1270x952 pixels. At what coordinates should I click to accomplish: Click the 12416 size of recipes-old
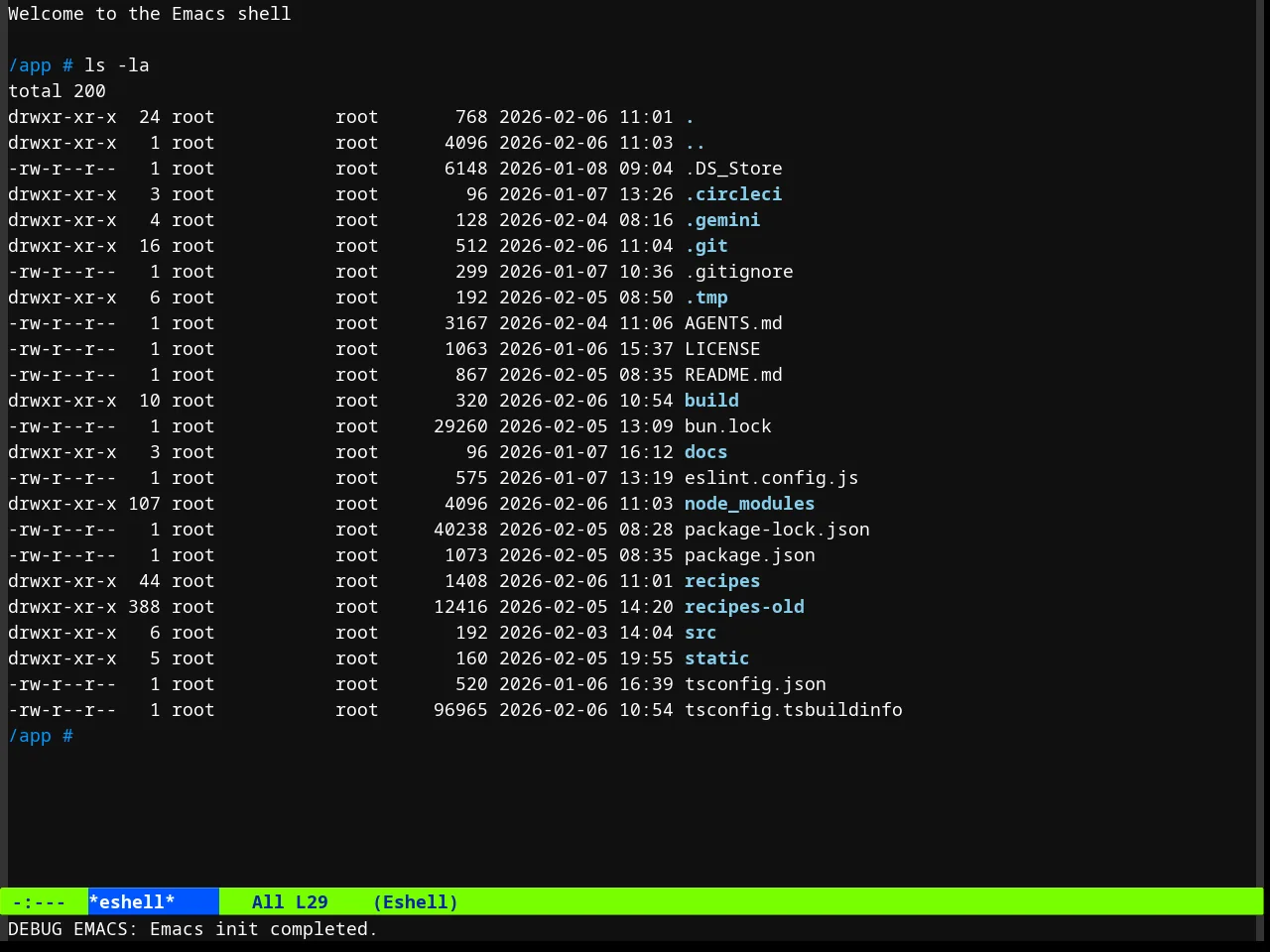pos(460,606)
